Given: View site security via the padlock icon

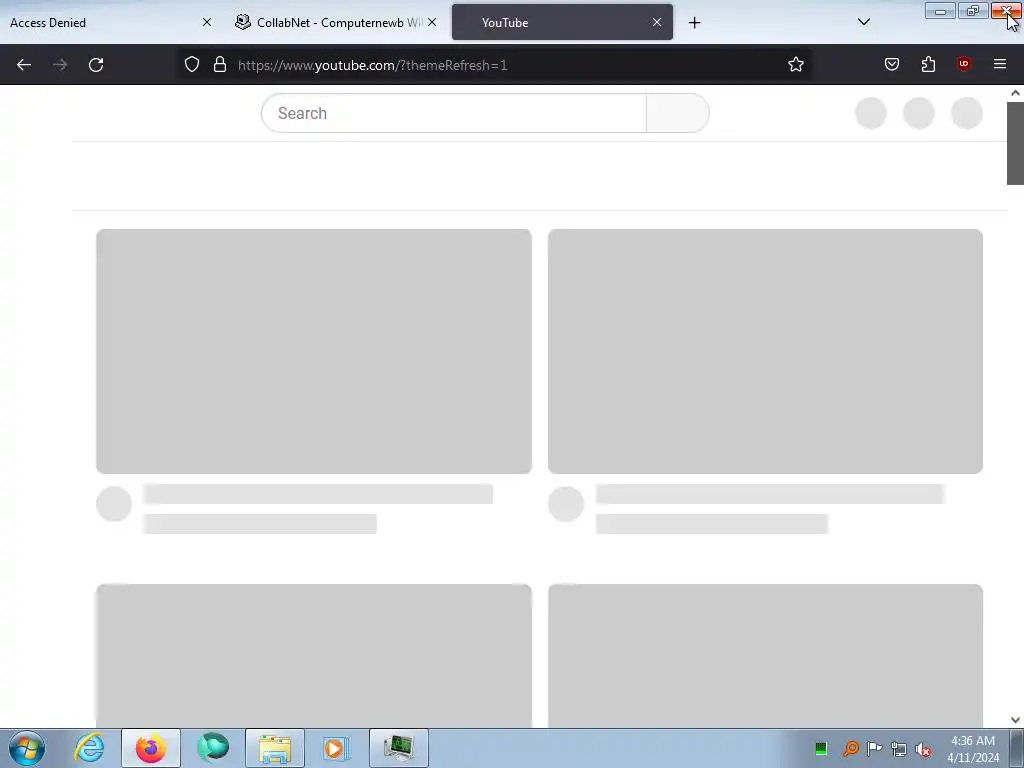Looking at the screenshot, I should click(x=220, y=65).
